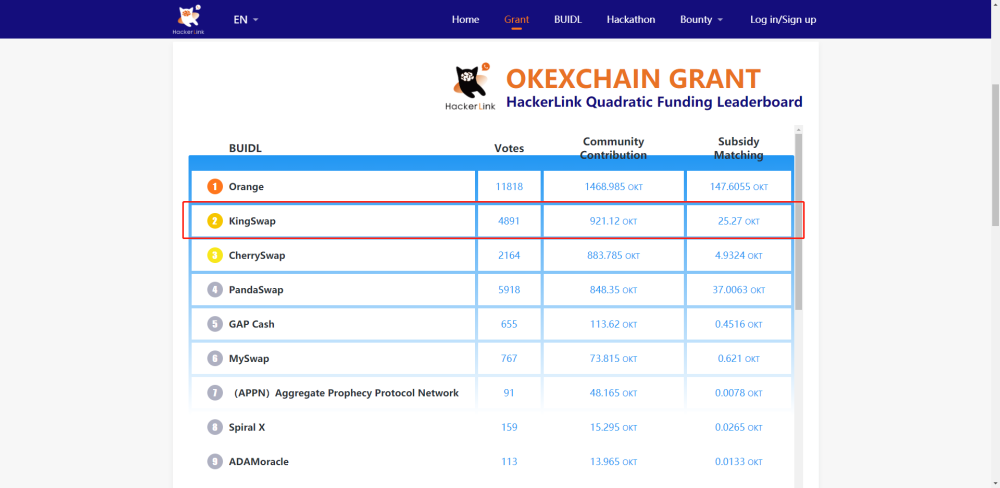Click Spiral X's vote count 159

509,427
